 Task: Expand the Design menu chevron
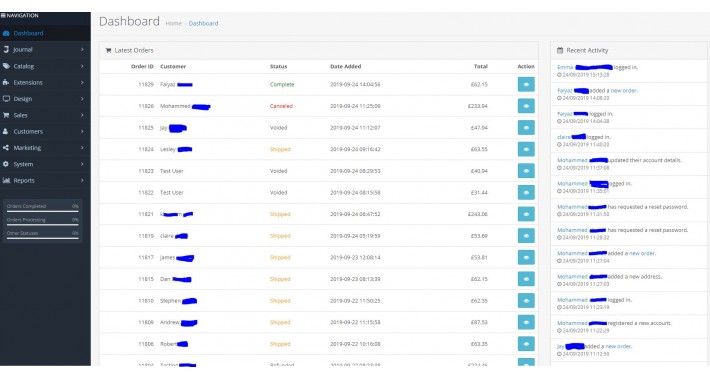(x=82, y=98)
